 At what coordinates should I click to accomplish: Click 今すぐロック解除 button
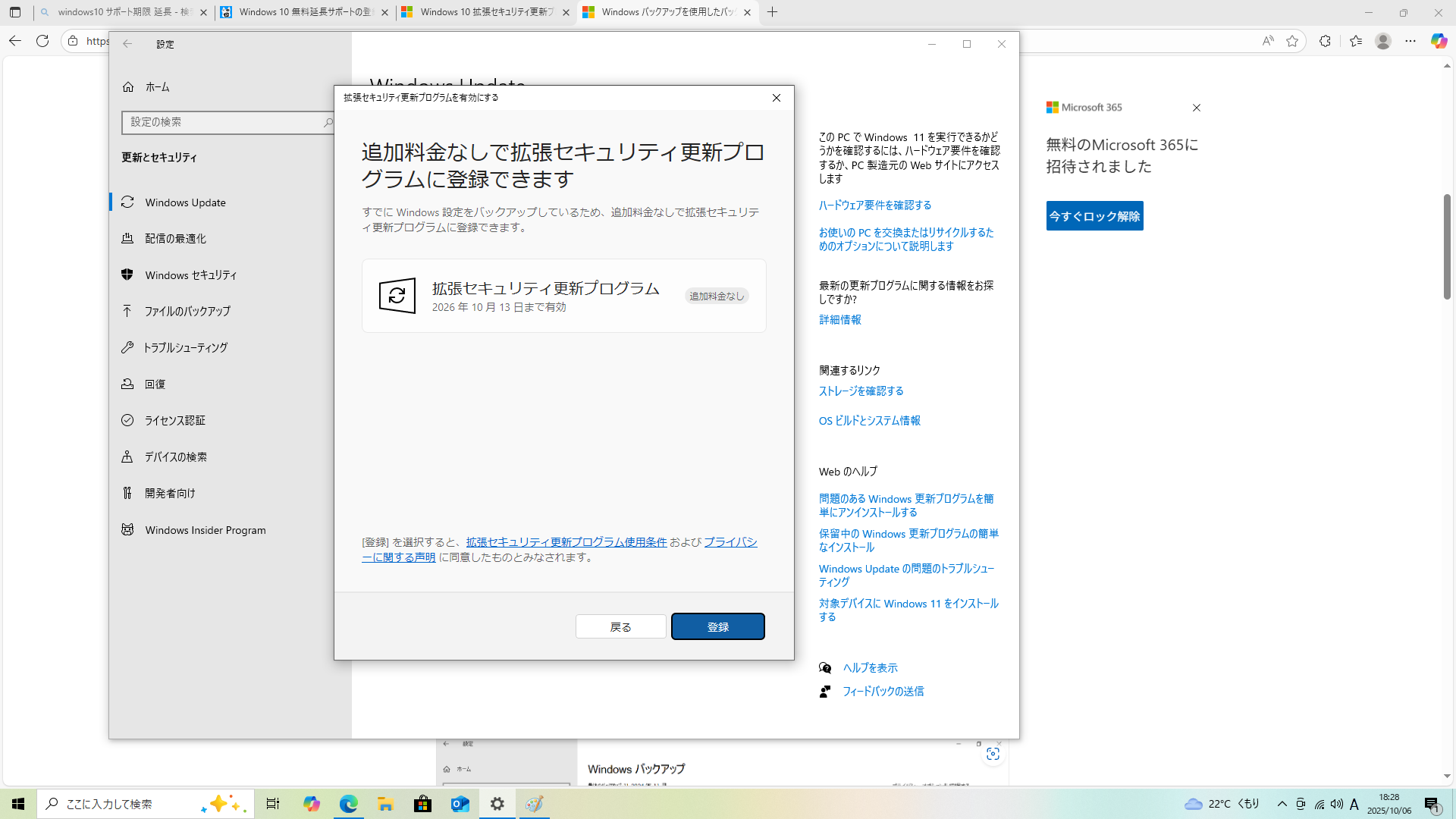(1094, 216)
